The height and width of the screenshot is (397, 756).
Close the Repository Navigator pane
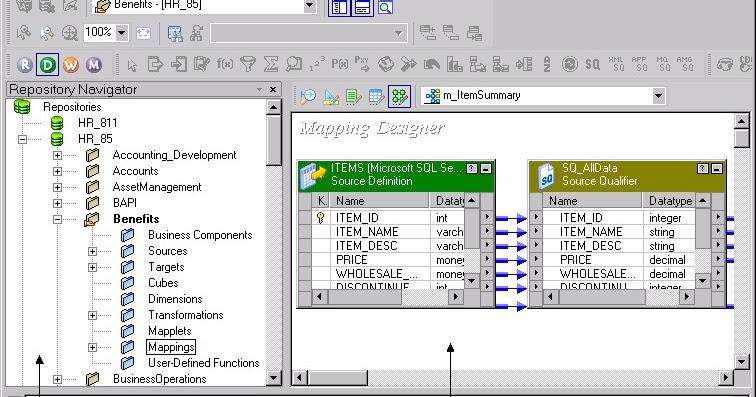click(273, 89)
